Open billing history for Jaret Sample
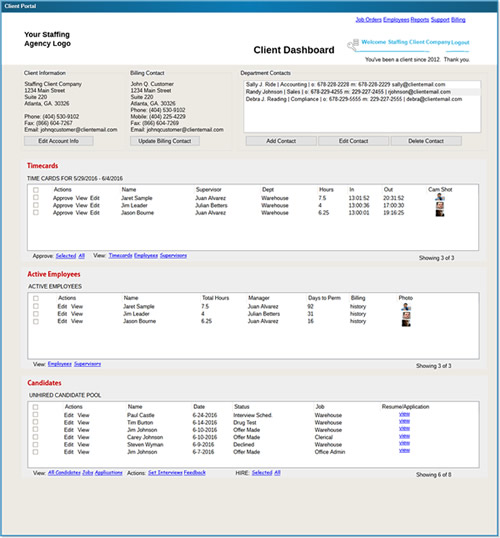 click(358, 306)
